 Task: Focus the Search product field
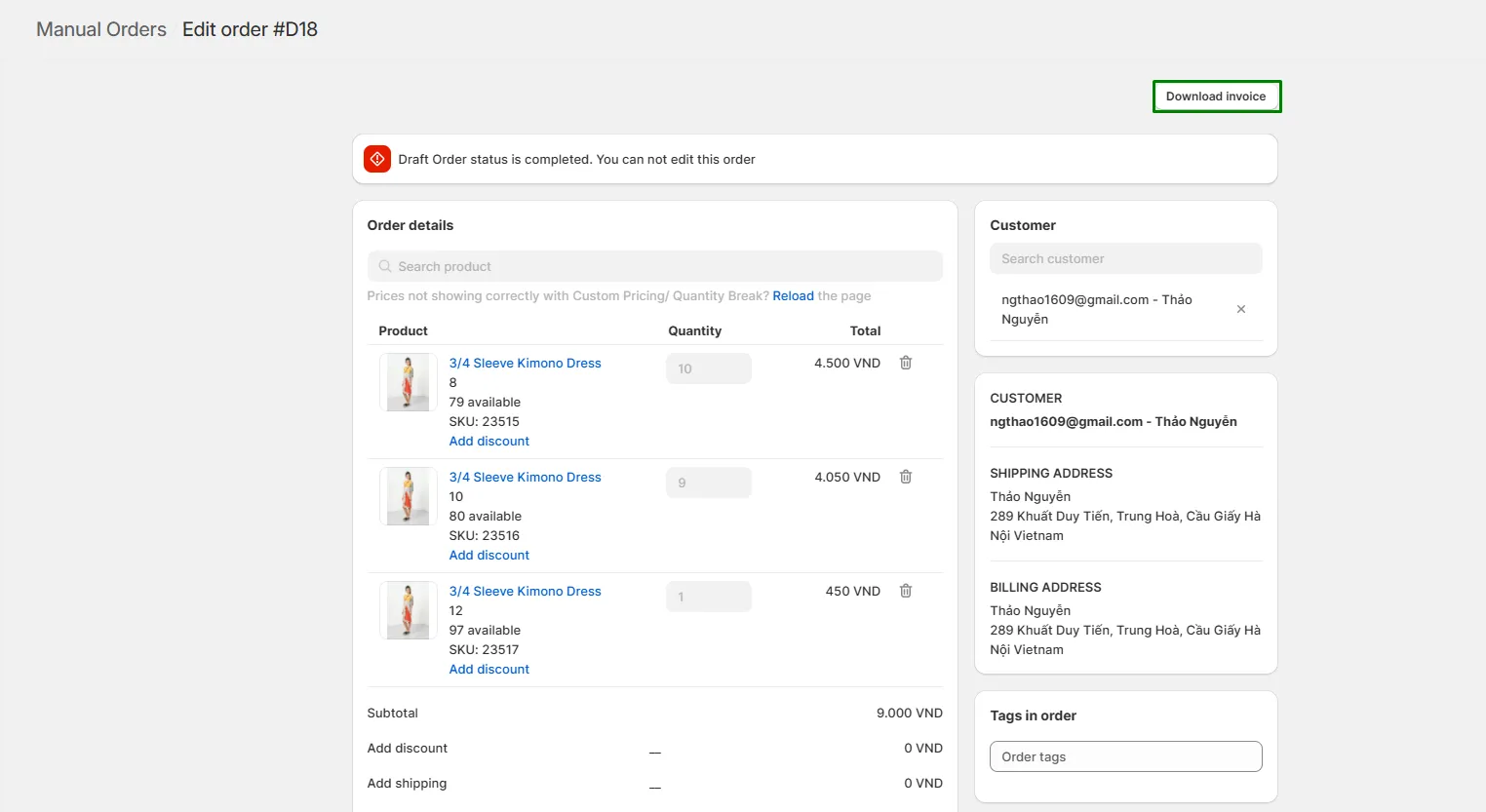point(655,266)
